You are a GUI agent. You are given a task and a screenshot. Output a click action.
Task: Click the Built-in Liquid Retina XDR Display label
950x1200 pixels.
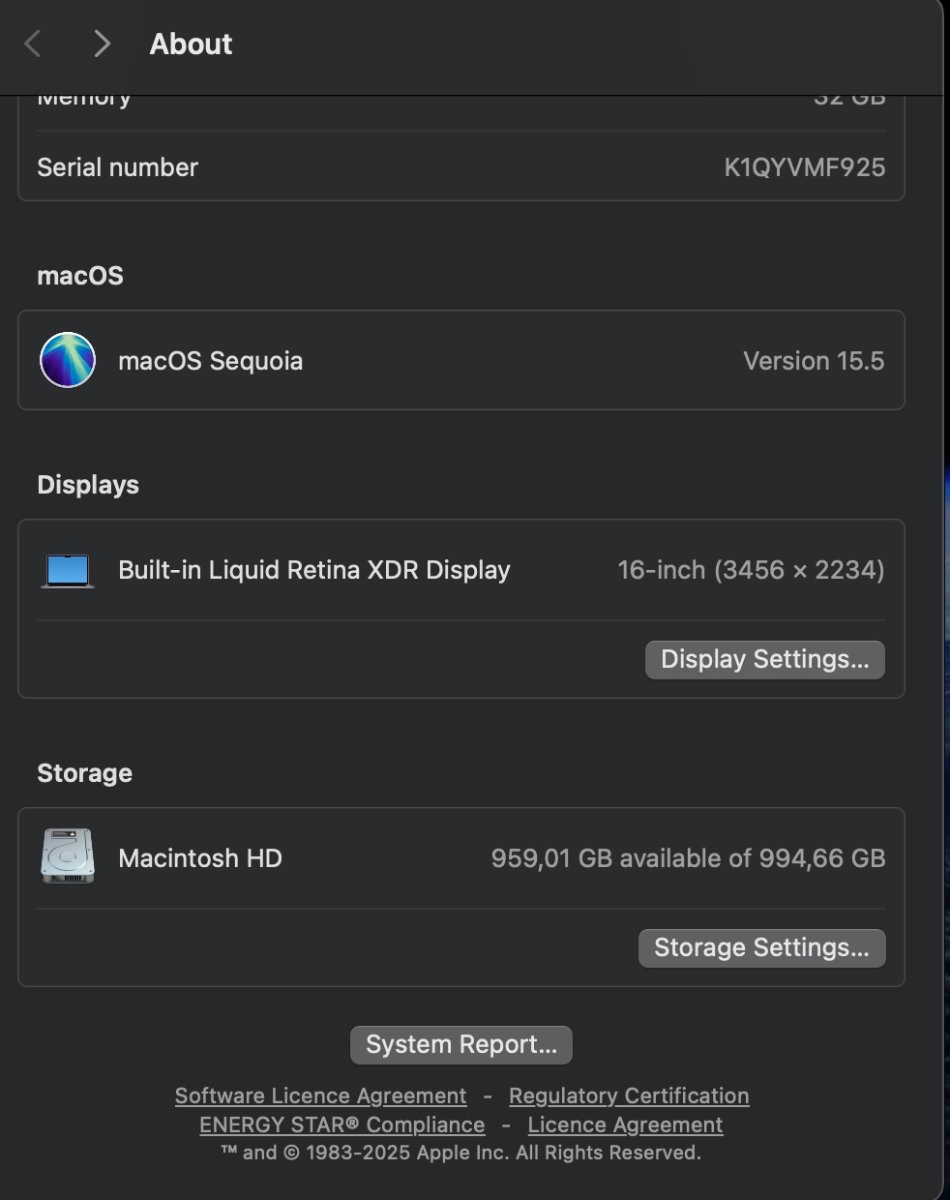[314, 570]
